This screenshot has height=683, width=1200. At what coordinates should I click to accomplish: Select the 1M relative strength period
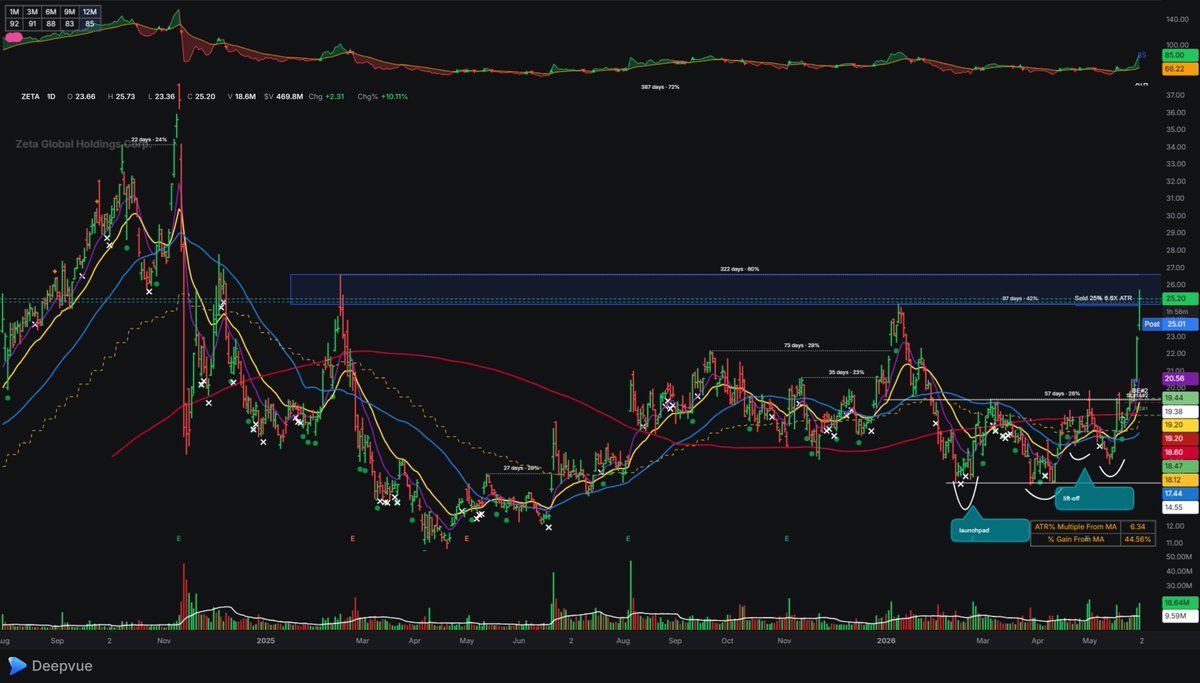(14, 12)
